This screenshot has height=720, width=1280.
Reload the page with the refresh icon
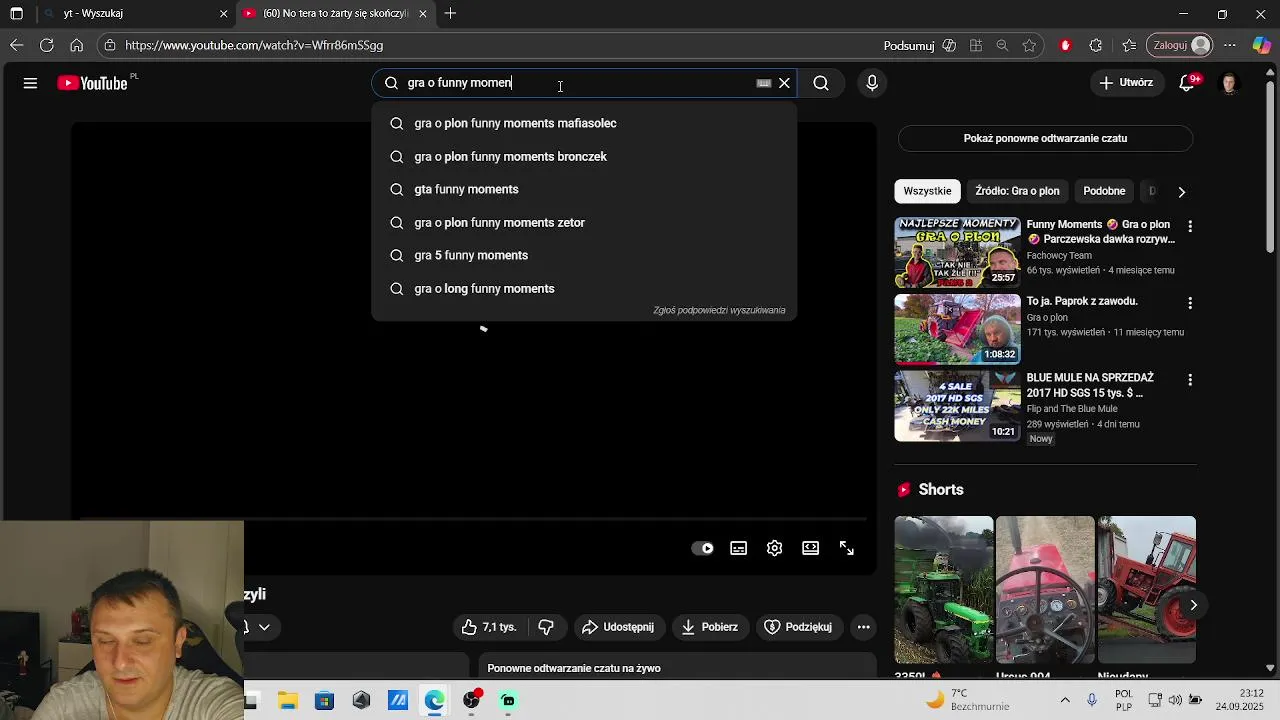47,45
